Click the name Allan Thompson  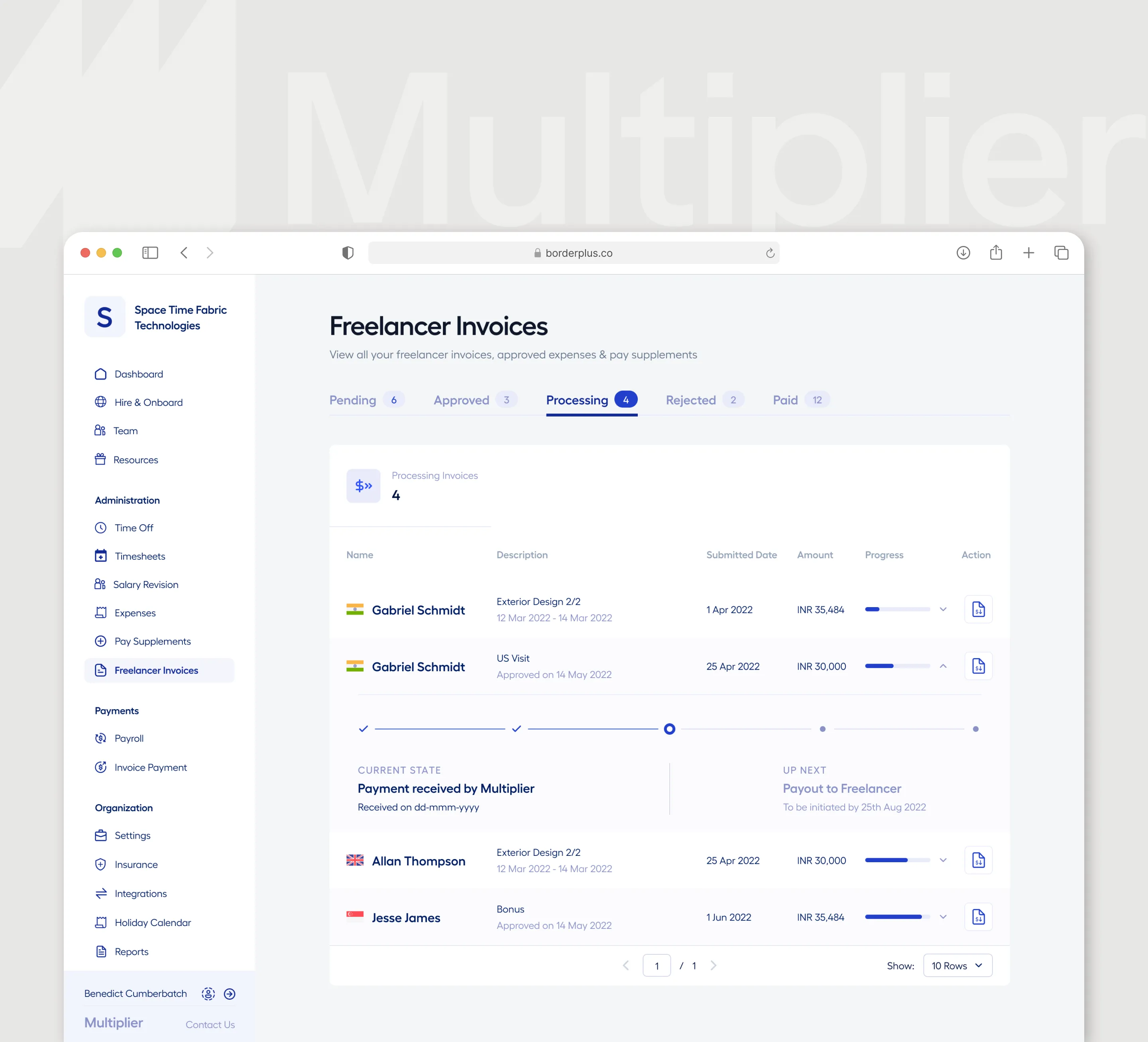[419, 861]
